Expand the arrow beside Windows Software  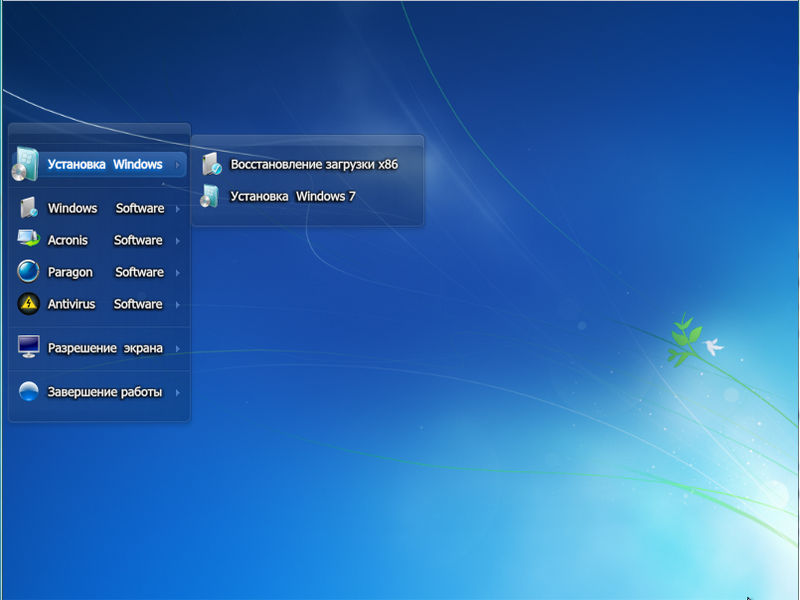coord(178,209)
